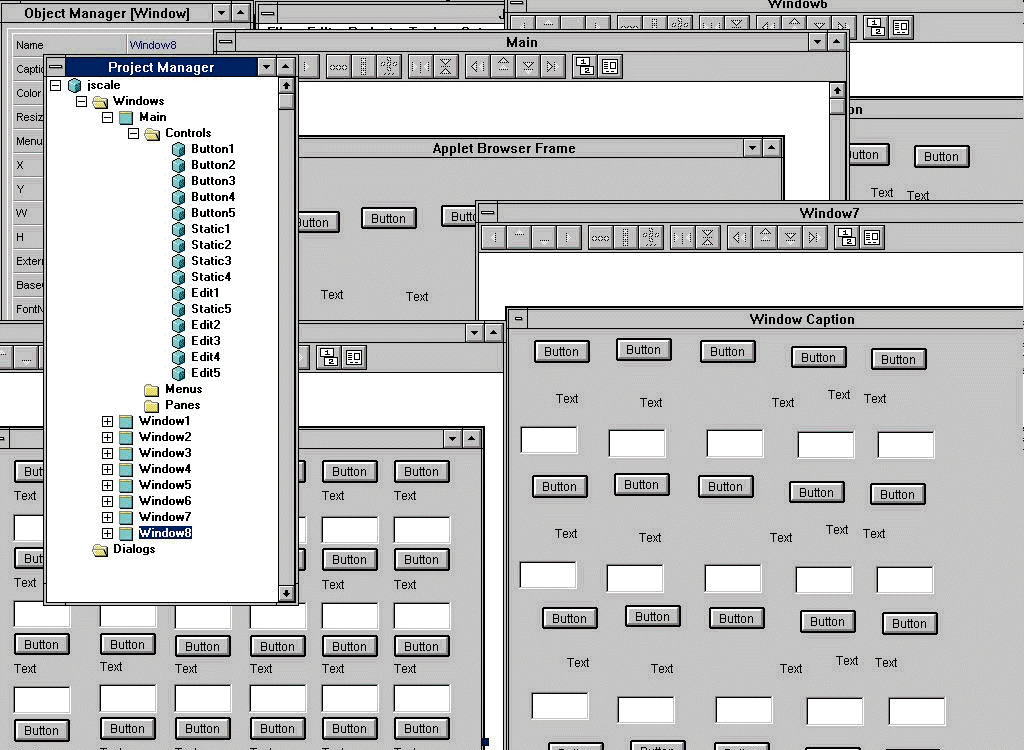Click the properties form icon in Main toolbar

(609, 67)
